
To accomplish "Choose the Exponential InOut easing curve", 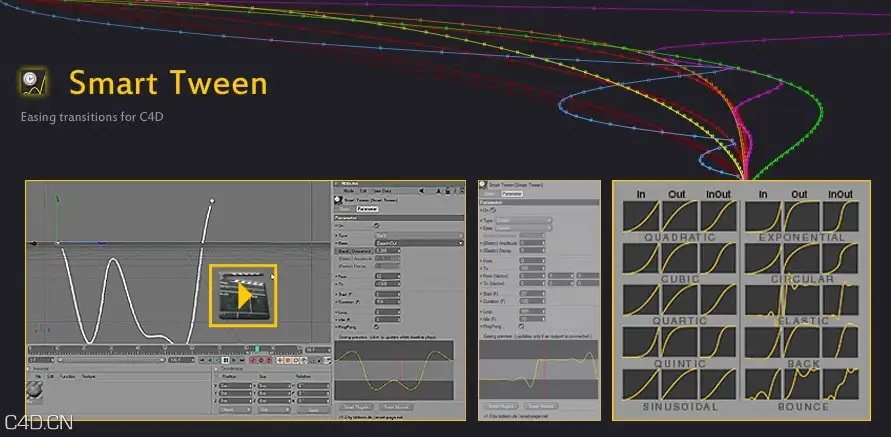I will click(x=840, y=217).
